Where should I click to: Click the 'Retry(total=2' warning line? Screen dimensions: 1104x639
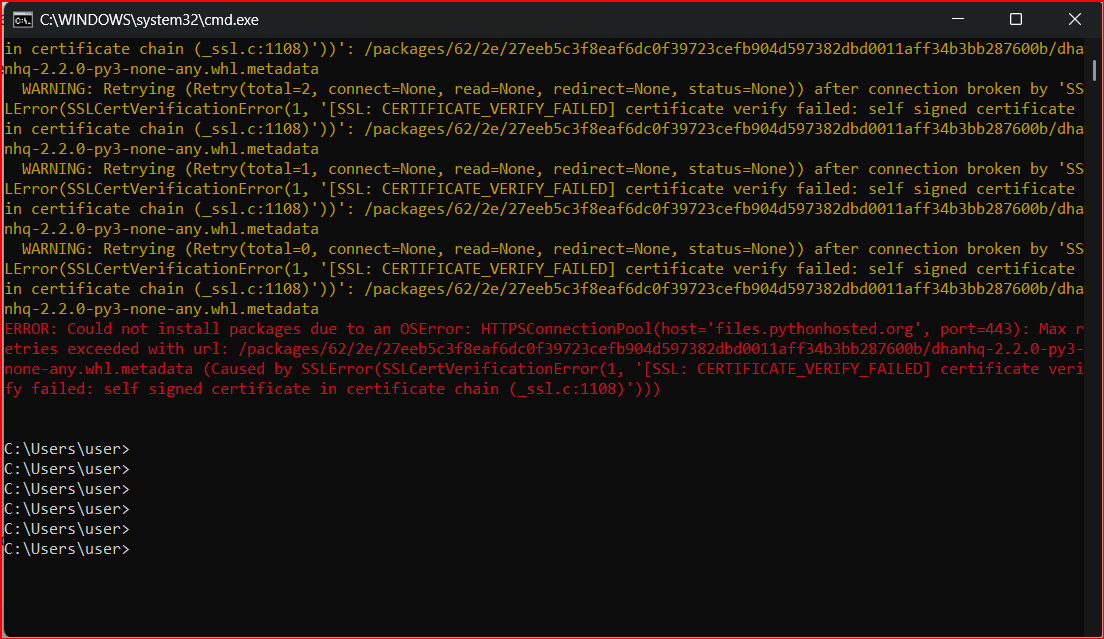click(544, 89)
